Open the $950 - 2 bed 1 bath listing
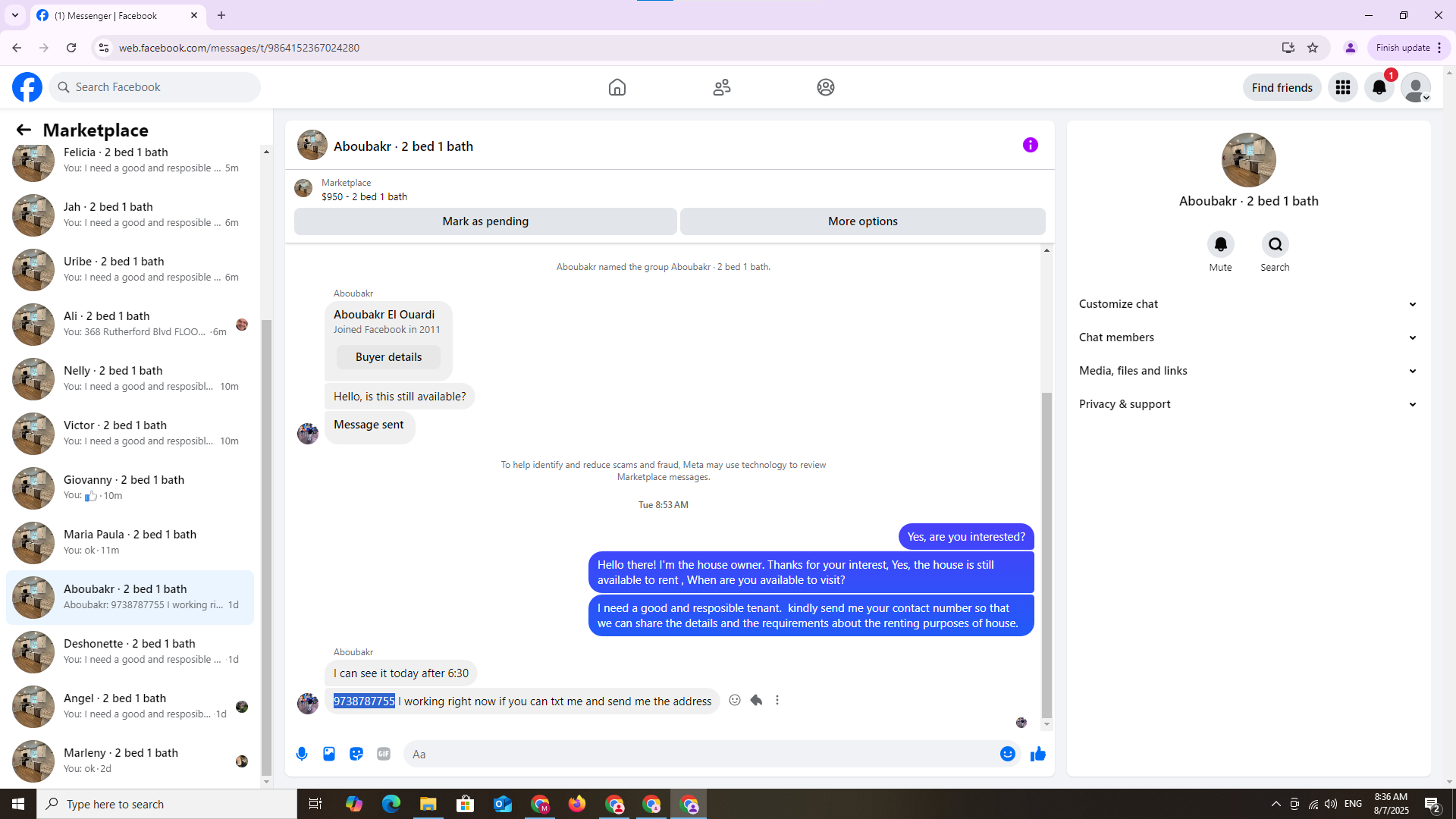The width and height of the screenshot is (1456, 819). pyautogui.click(x=364, y=196)
